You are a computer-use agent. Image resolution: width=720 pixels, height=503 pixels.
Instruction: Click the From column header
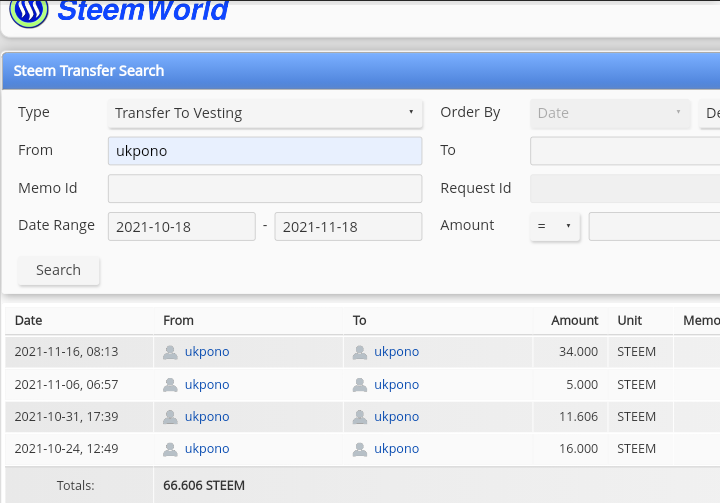pyautogui.click(x=178, y=320)
